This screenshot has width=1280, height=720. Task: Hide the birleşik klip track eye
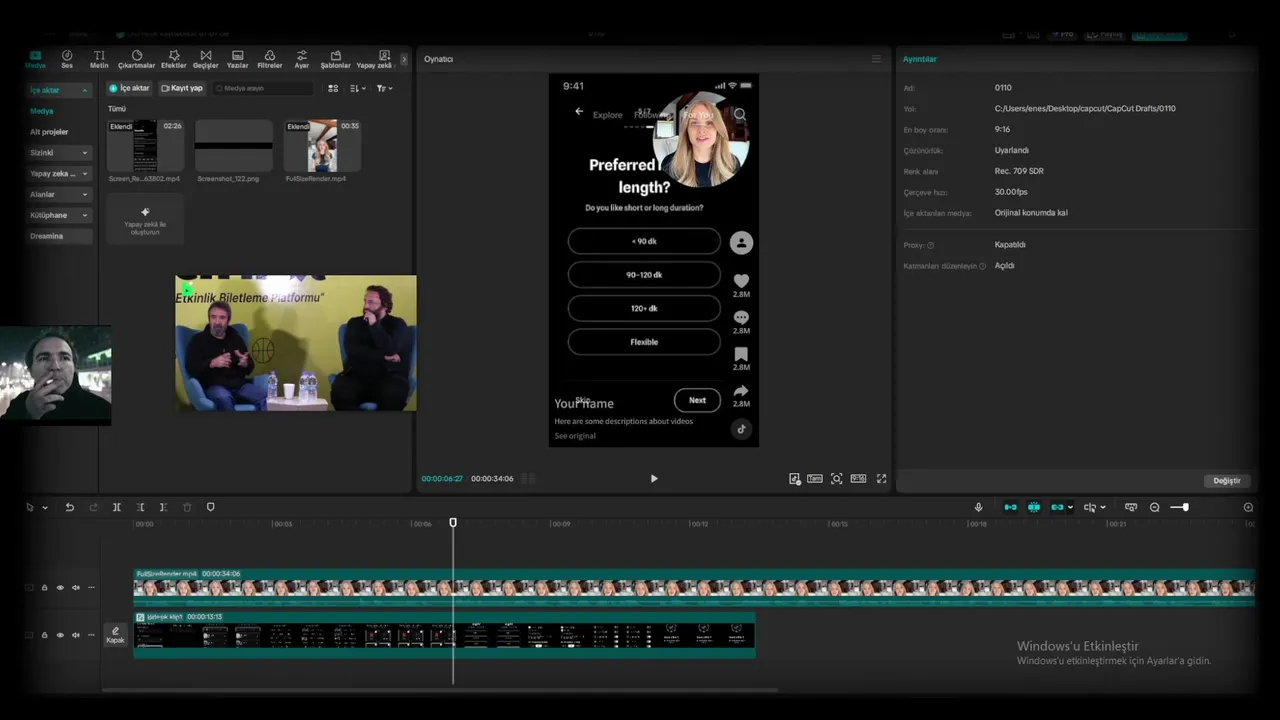(x=60, y=635)
